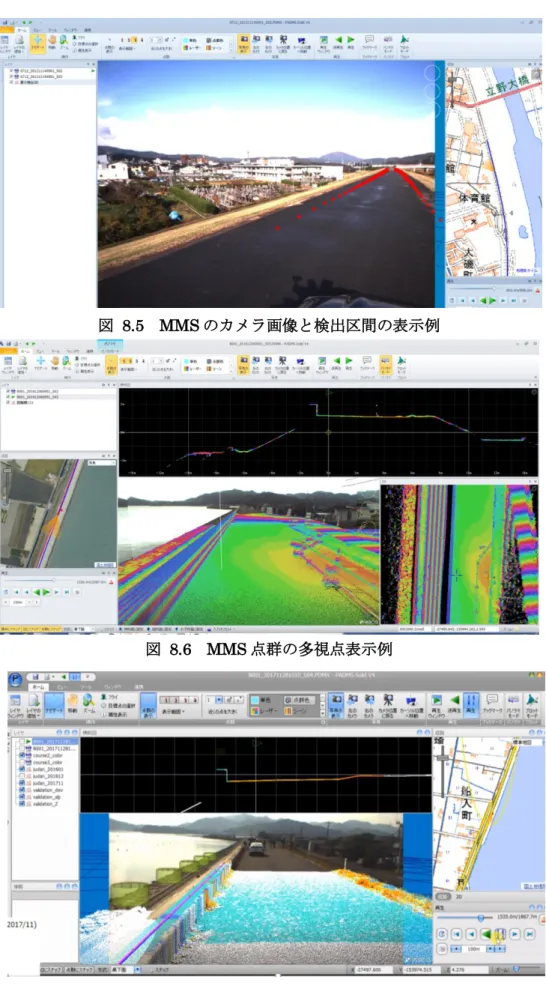The height and width of the screenshot is (989, 546).
Task: Select 点群色 coloring in bottom window
Action: pos(299,700)
